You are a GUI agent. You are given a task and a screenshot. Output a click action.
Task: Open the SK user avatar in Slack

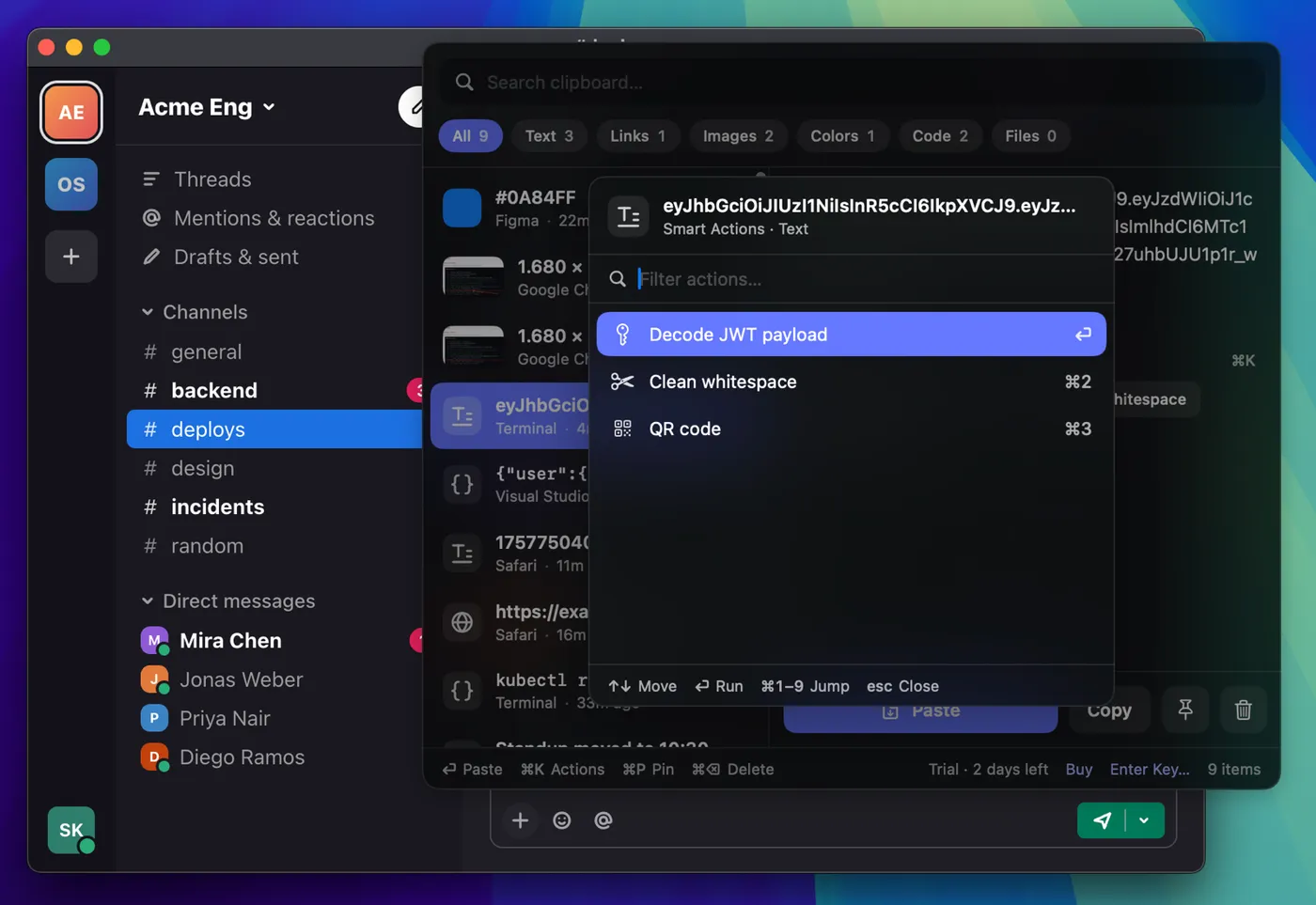pos(71,830)
